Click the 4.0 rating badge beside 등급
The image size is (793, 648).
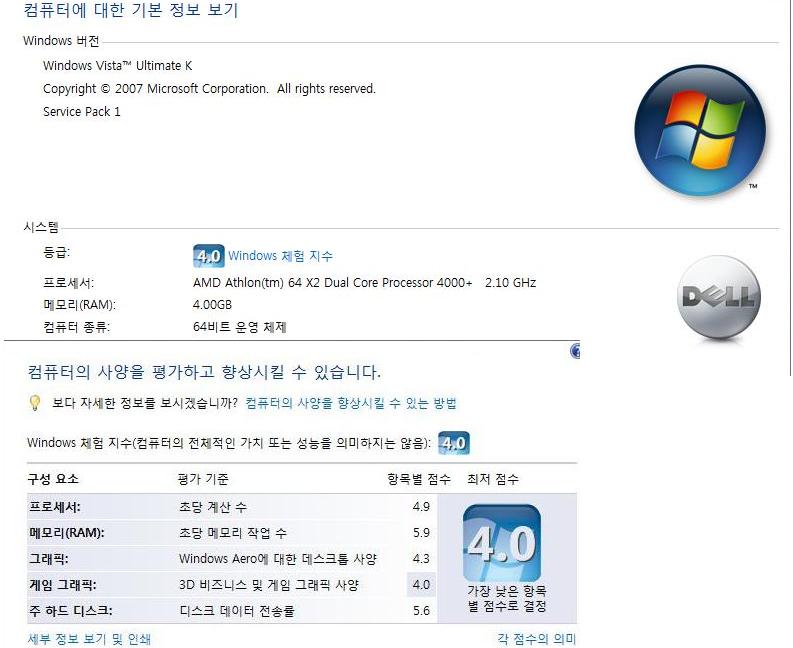(208, 256)
